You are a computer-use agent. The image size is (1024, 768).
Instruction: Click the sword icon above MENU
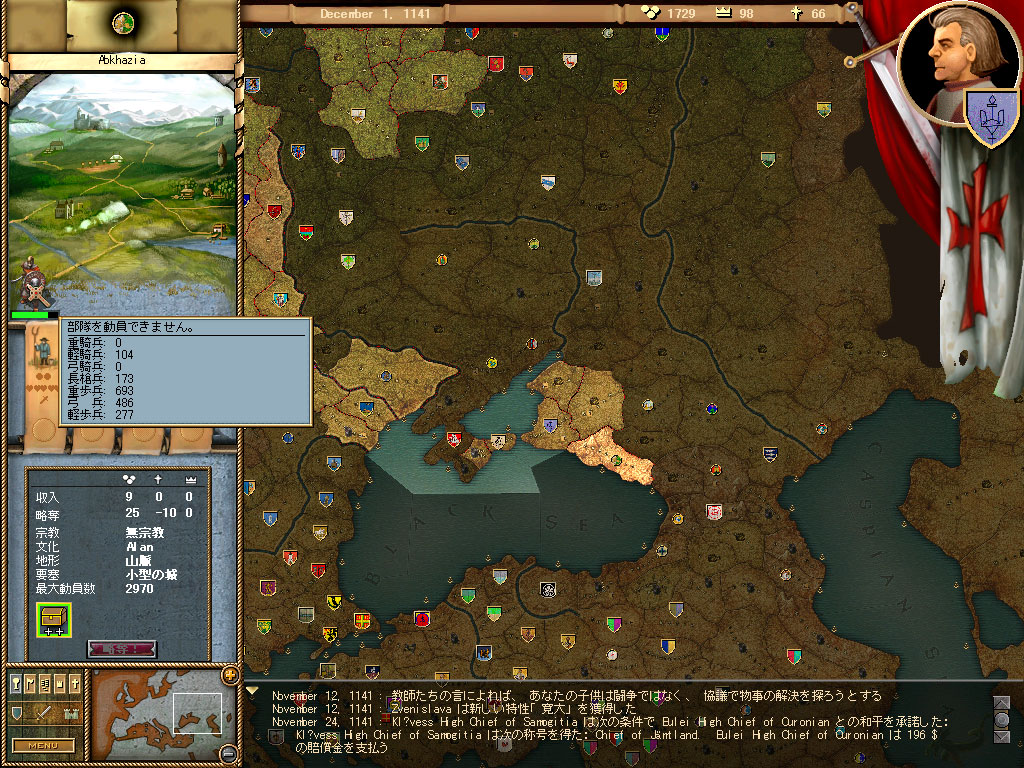(x=44, y=713)
